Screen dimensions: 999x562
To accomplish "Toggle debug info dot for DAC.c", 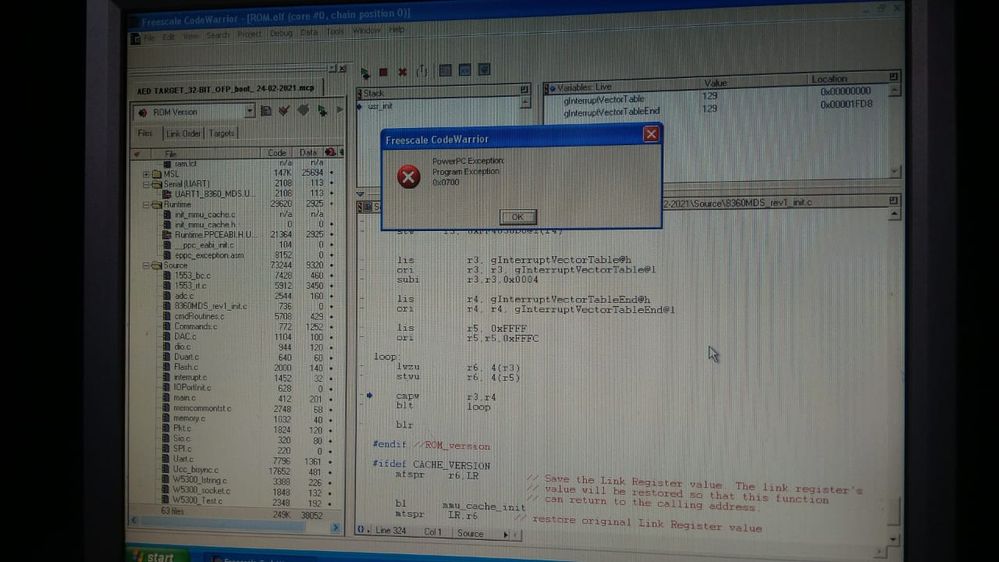I will coord(330,337).
